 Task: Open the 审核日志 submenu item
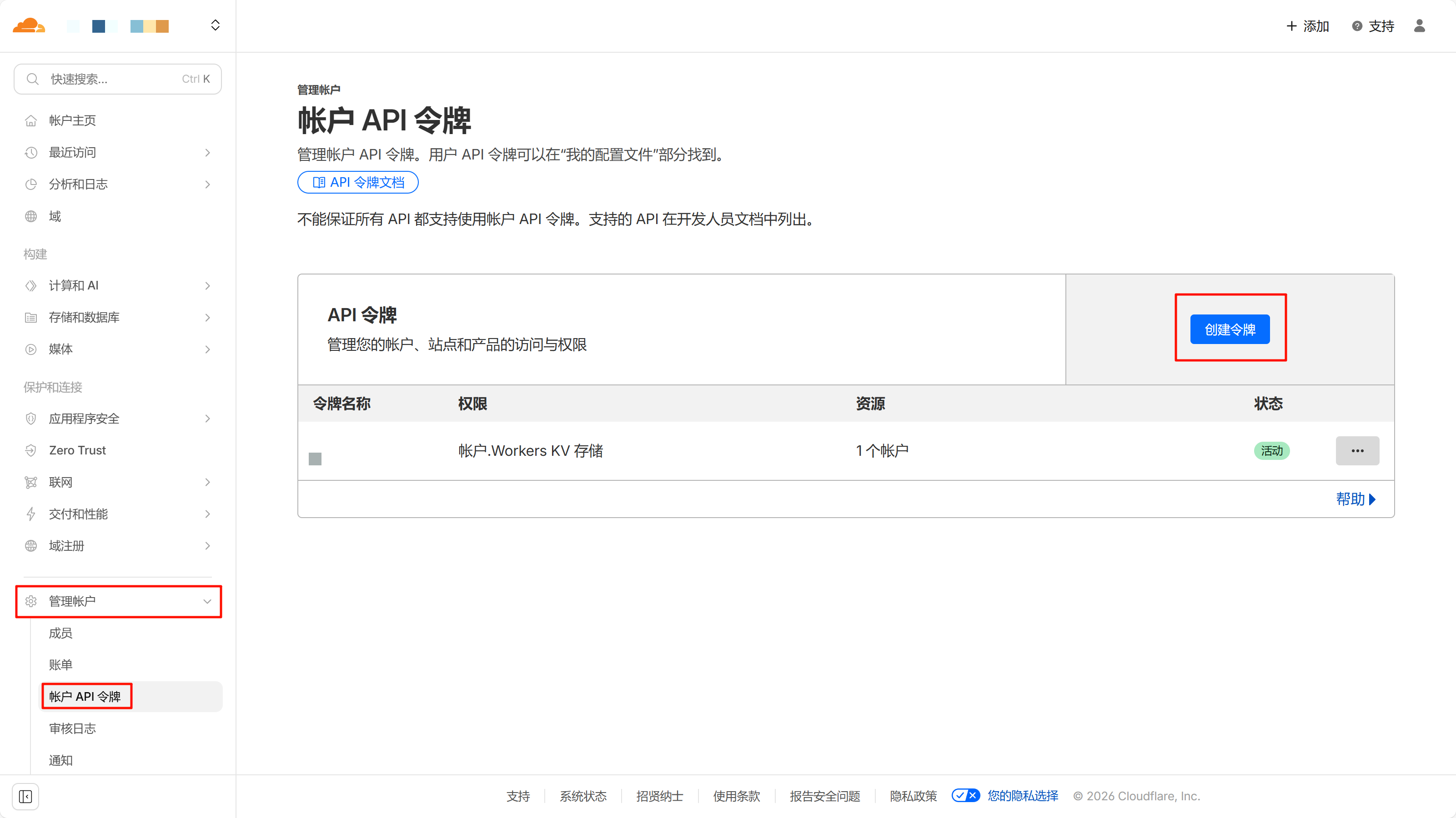click(x=72, y=728)
